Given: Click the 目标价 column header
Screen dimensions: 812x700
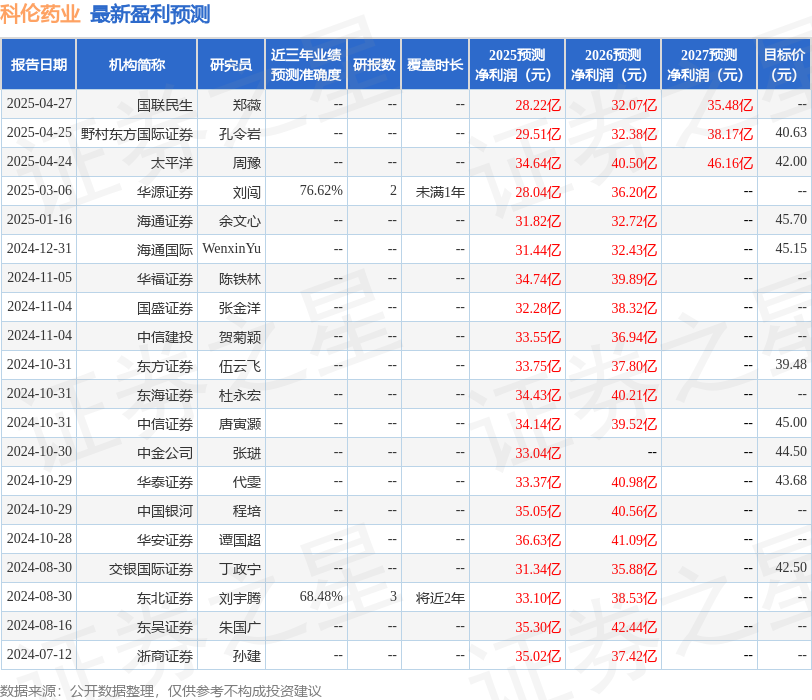Looking at the screenshot, I should pyautogui.click(x=784, y=64).
